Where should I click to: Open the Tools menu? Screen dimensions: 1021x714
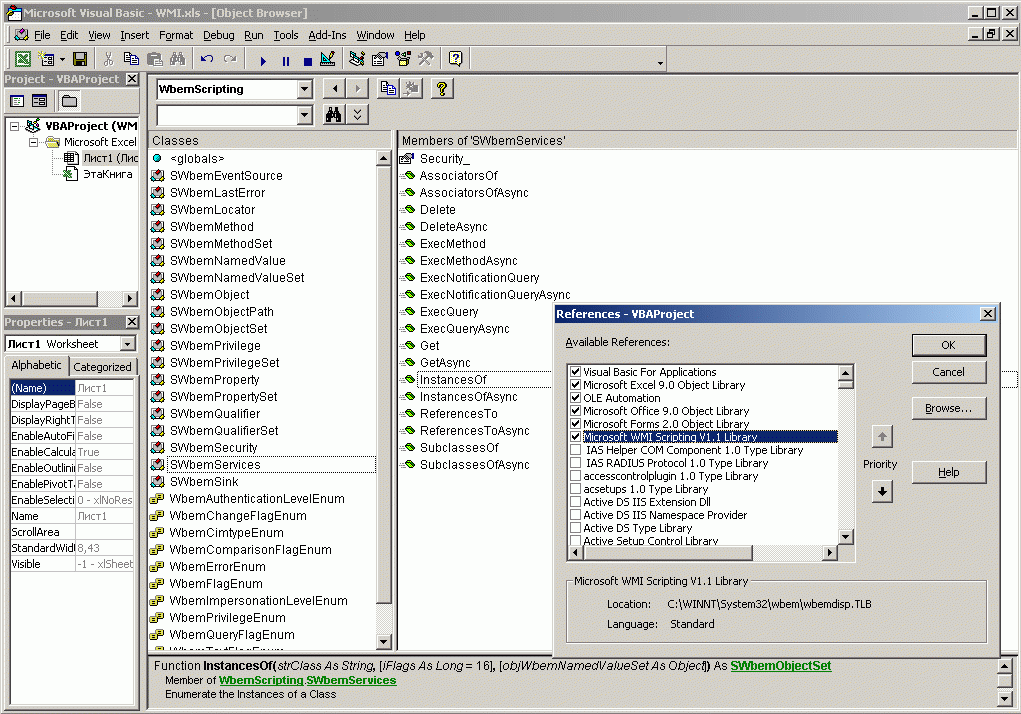tap(285, 35)
